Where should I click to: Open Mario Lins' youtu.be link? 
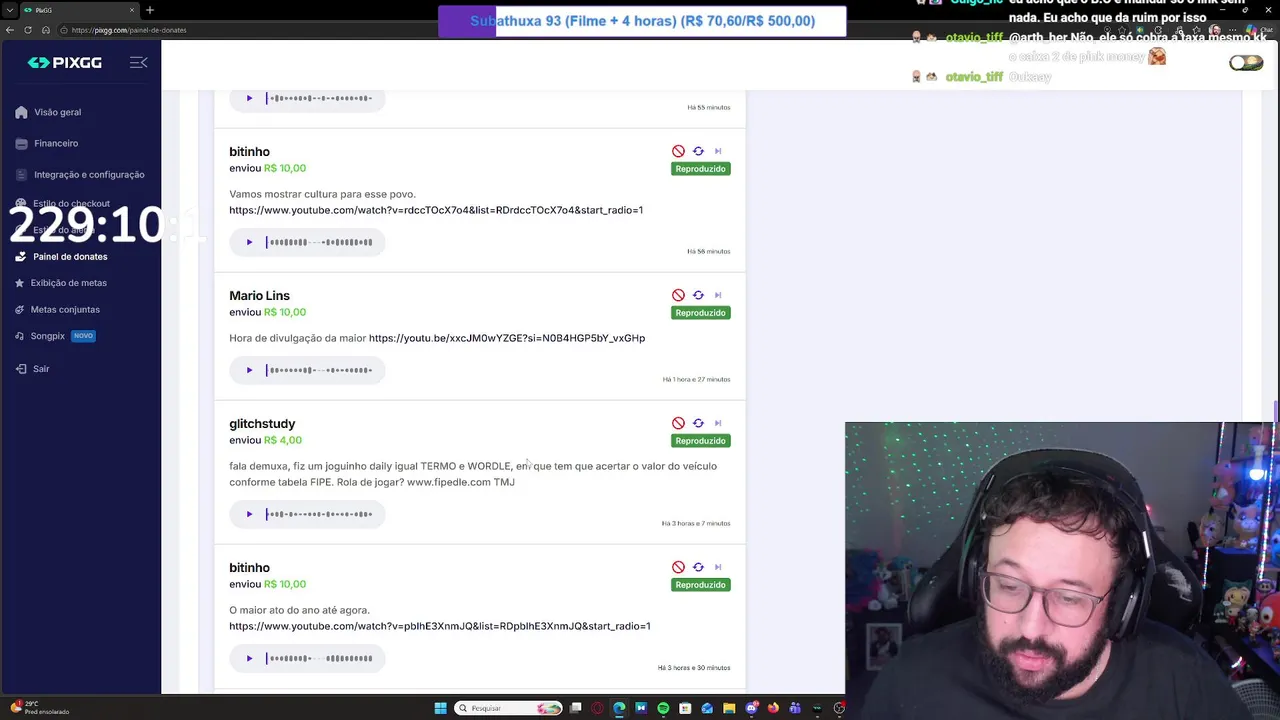[x=507, y=338]
